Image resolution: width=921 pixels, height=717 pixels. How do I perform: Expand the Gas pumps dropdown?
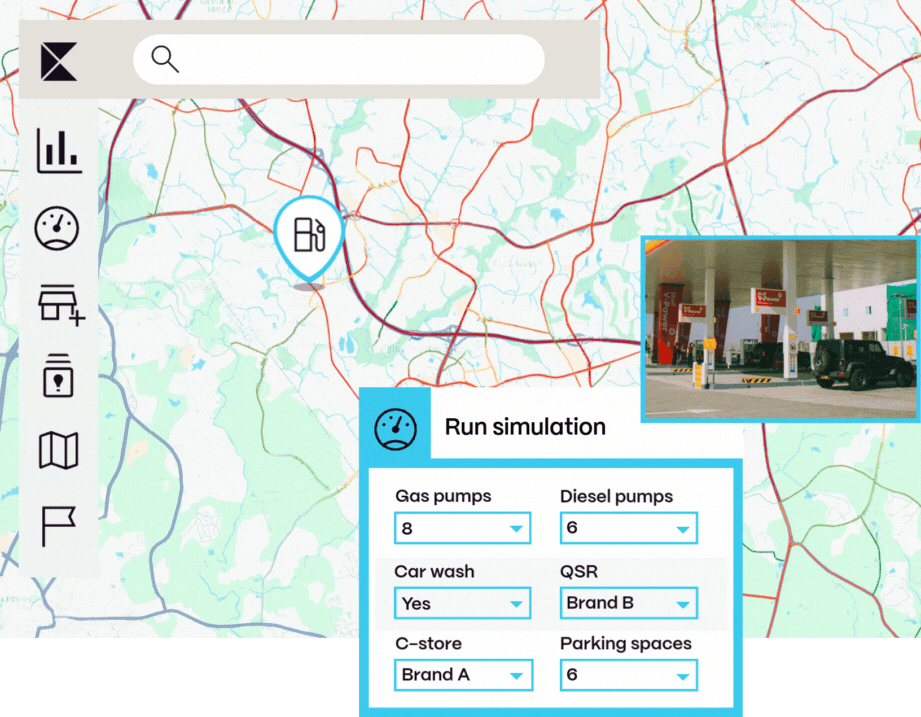coord(462,528)
